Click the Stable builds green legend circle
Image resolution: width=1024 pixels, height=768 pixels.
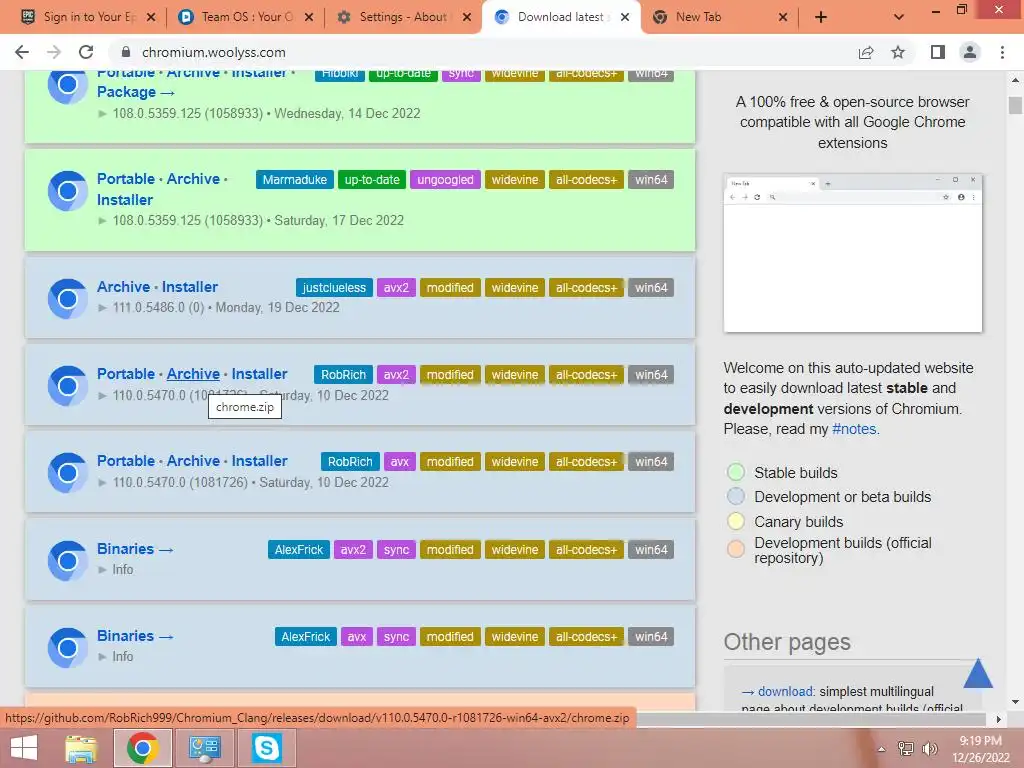click(735, 472)
